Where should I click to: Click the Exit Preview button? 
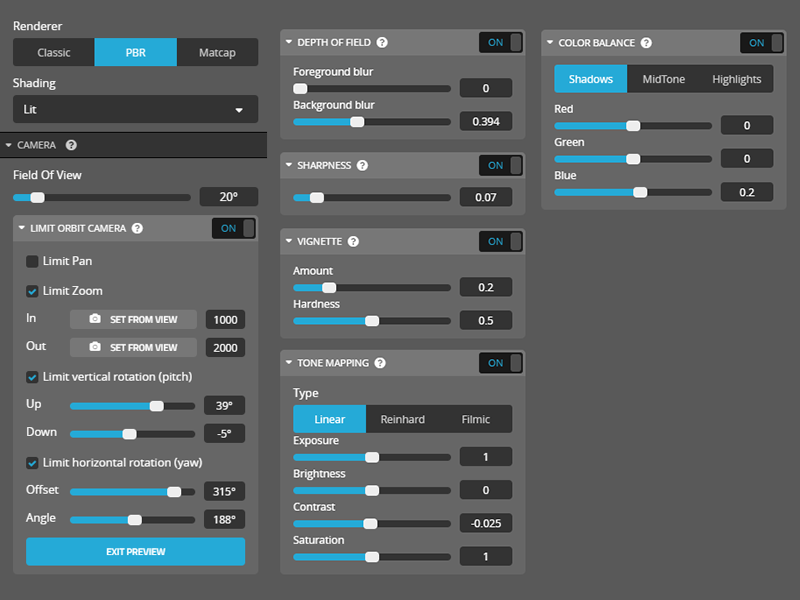[135, 551]
